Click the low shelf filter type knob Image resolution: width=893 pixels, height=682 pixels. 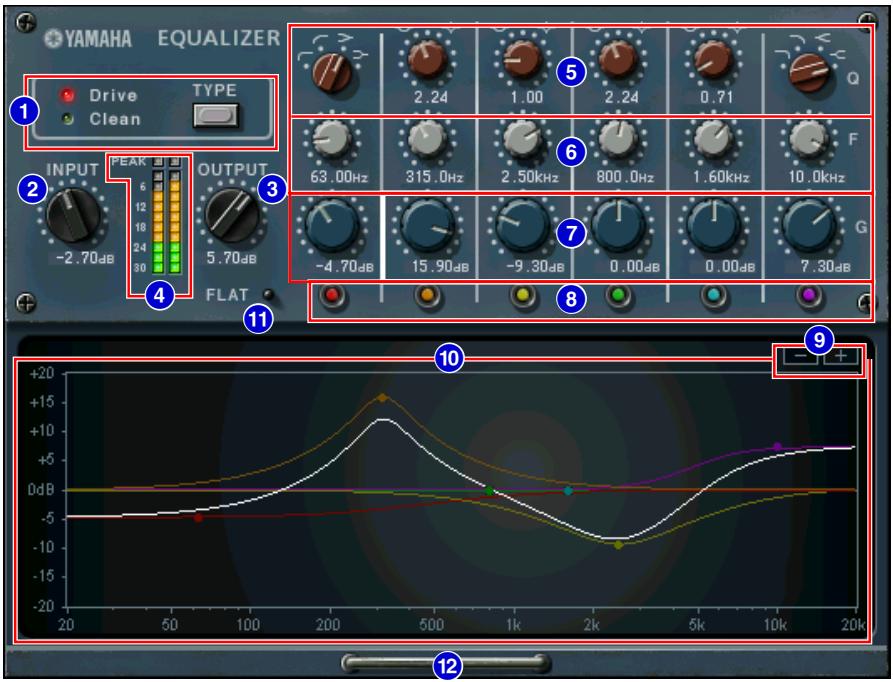click(x=332, y=72)
